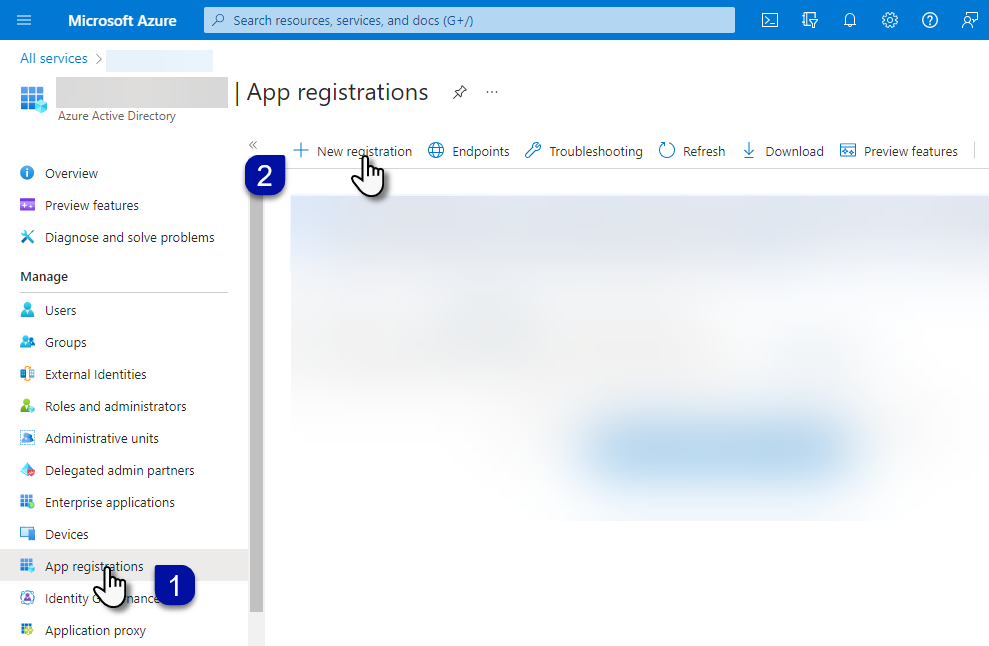Collapse the side menu with double chevron
989x646 pixels.
click(253, 145)
